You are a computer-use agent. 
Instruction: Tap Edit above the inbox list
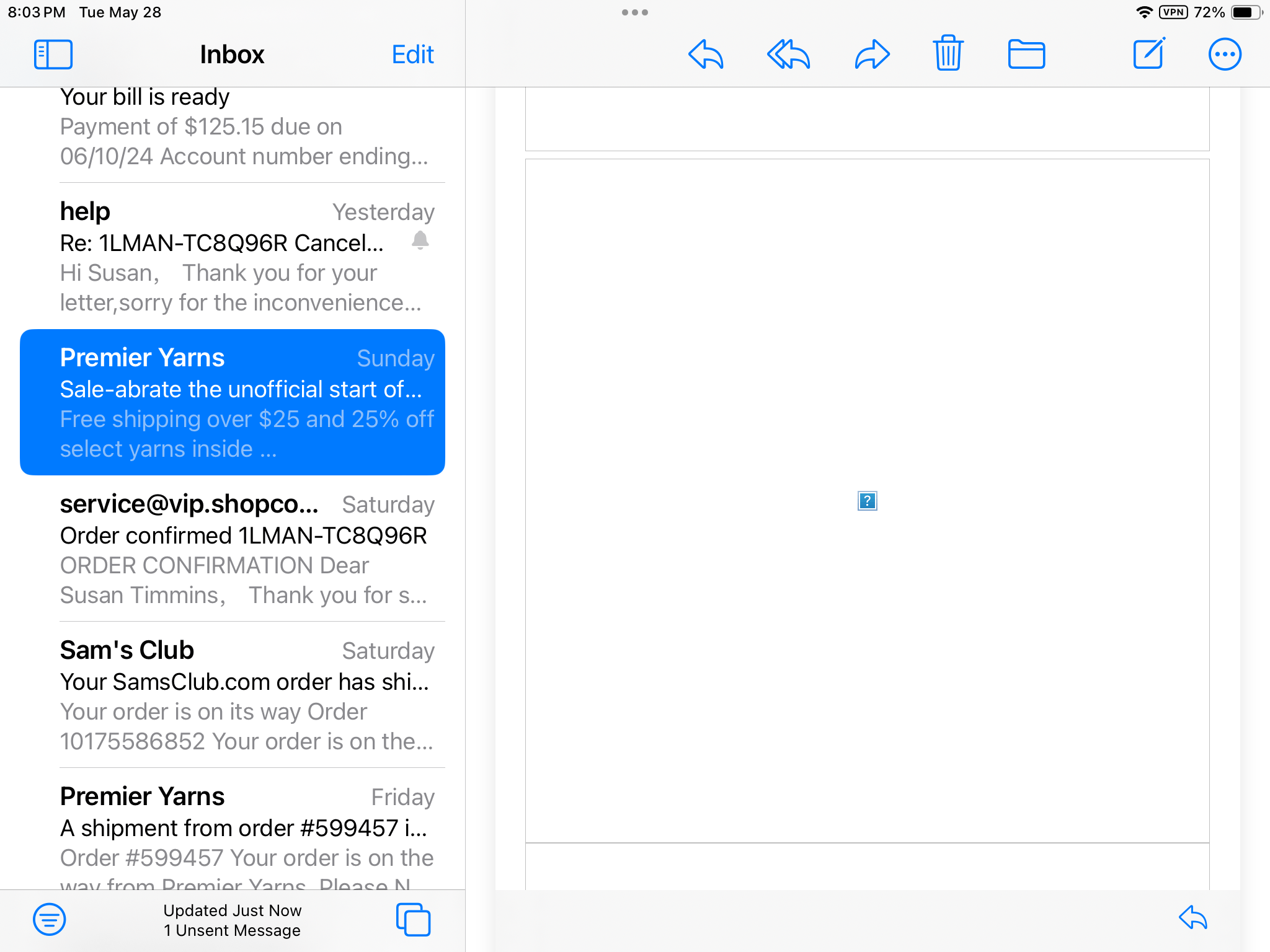[412, 55]
